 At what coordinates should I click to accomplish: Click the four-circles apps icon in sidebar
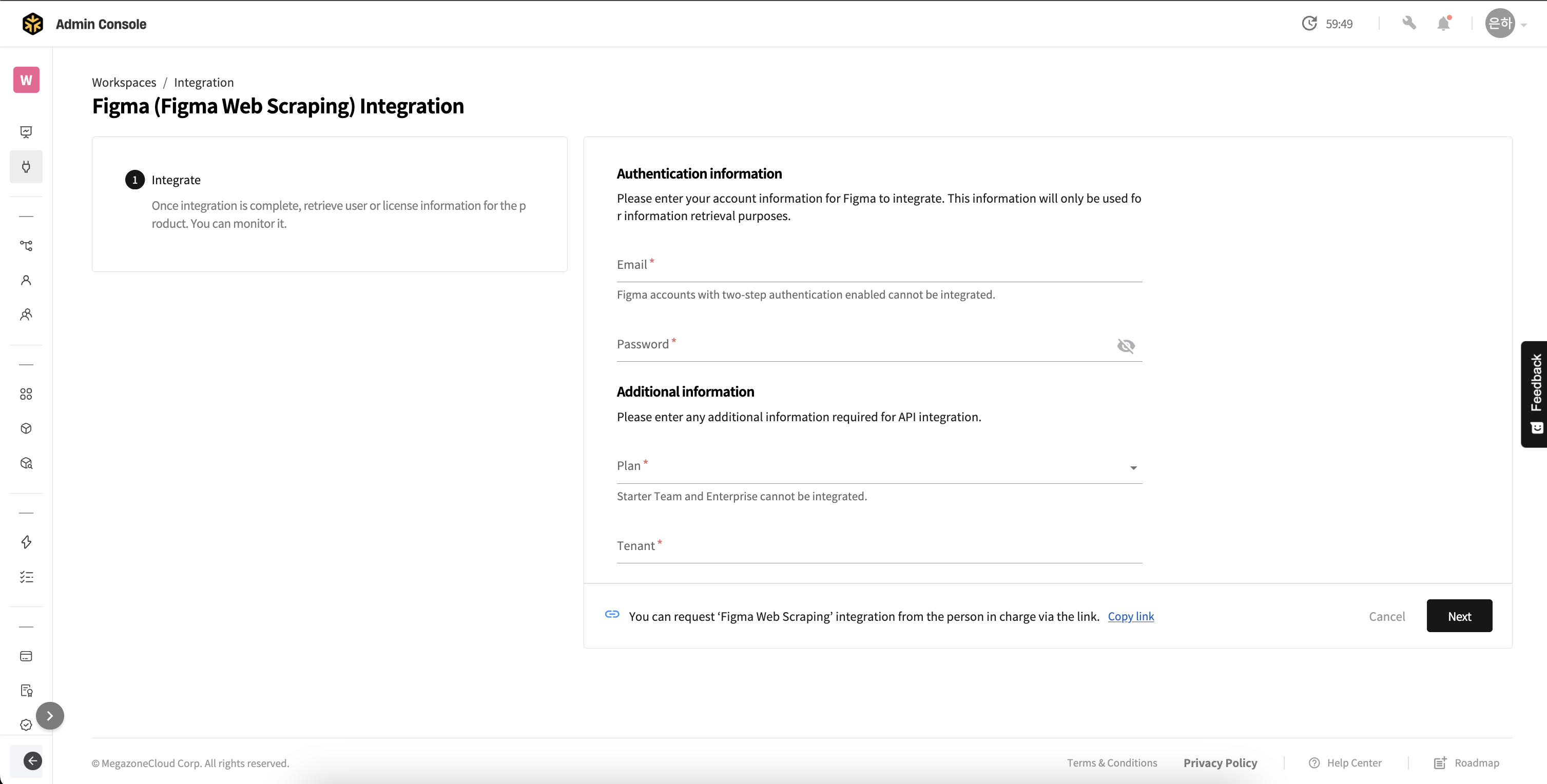[x=26, y=394]
